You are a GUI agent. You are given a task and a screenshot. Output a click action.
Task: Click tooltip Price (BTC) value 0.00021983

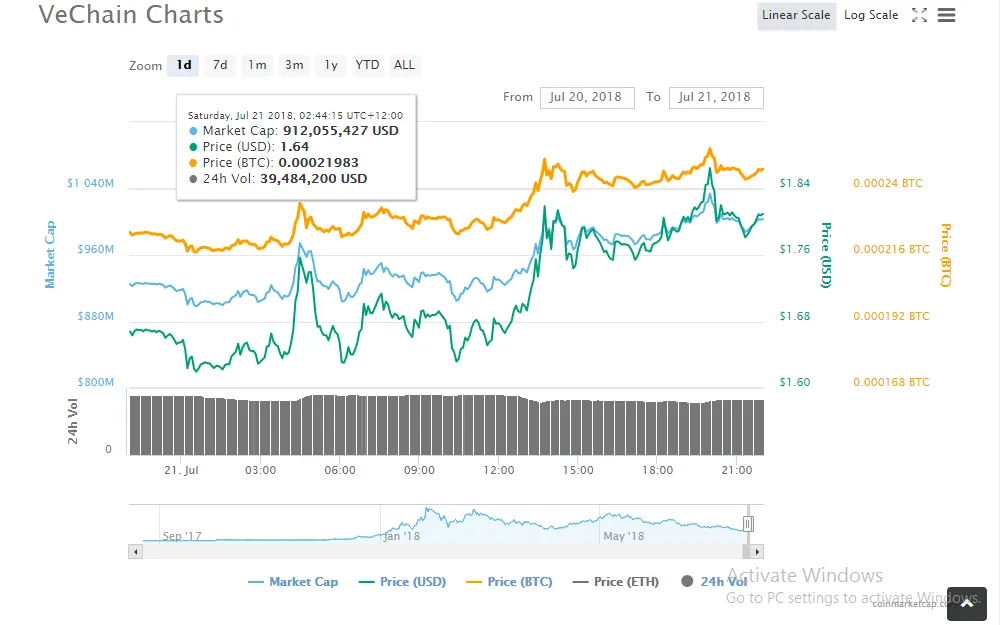(318, 163)
